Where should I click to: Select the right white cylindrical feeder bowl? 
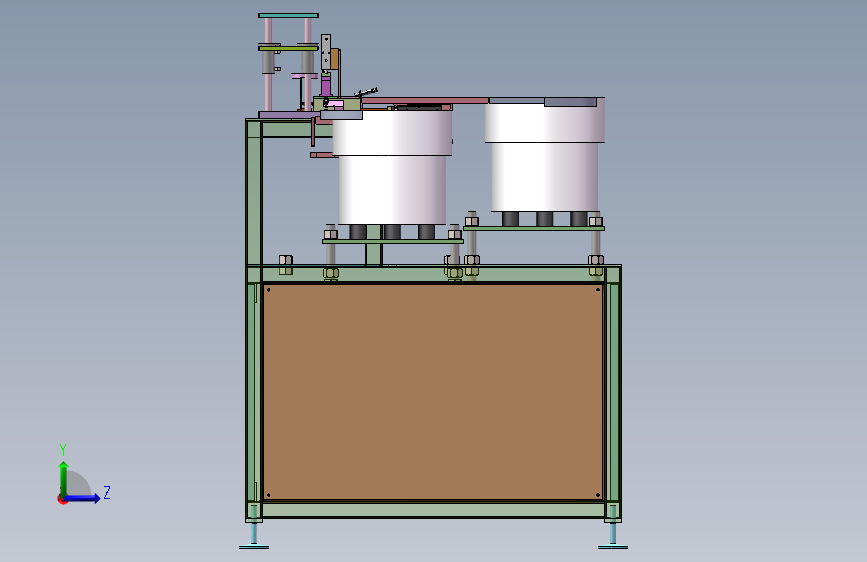pyautogui.click(x=545, y=155)
